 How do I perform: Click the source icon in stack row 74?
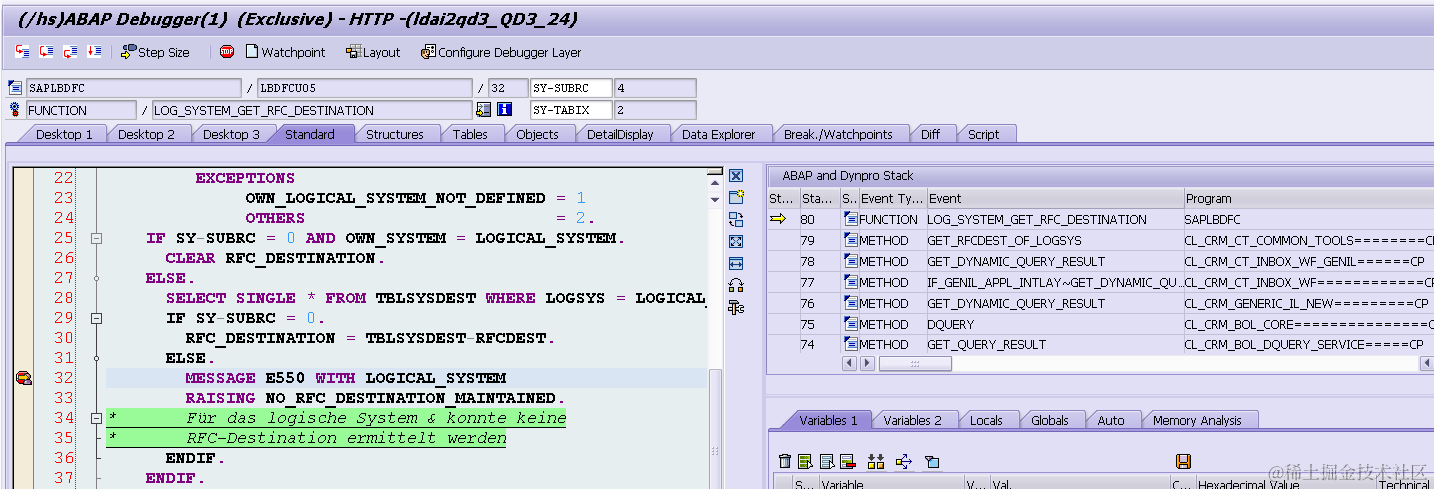[851, 344]
